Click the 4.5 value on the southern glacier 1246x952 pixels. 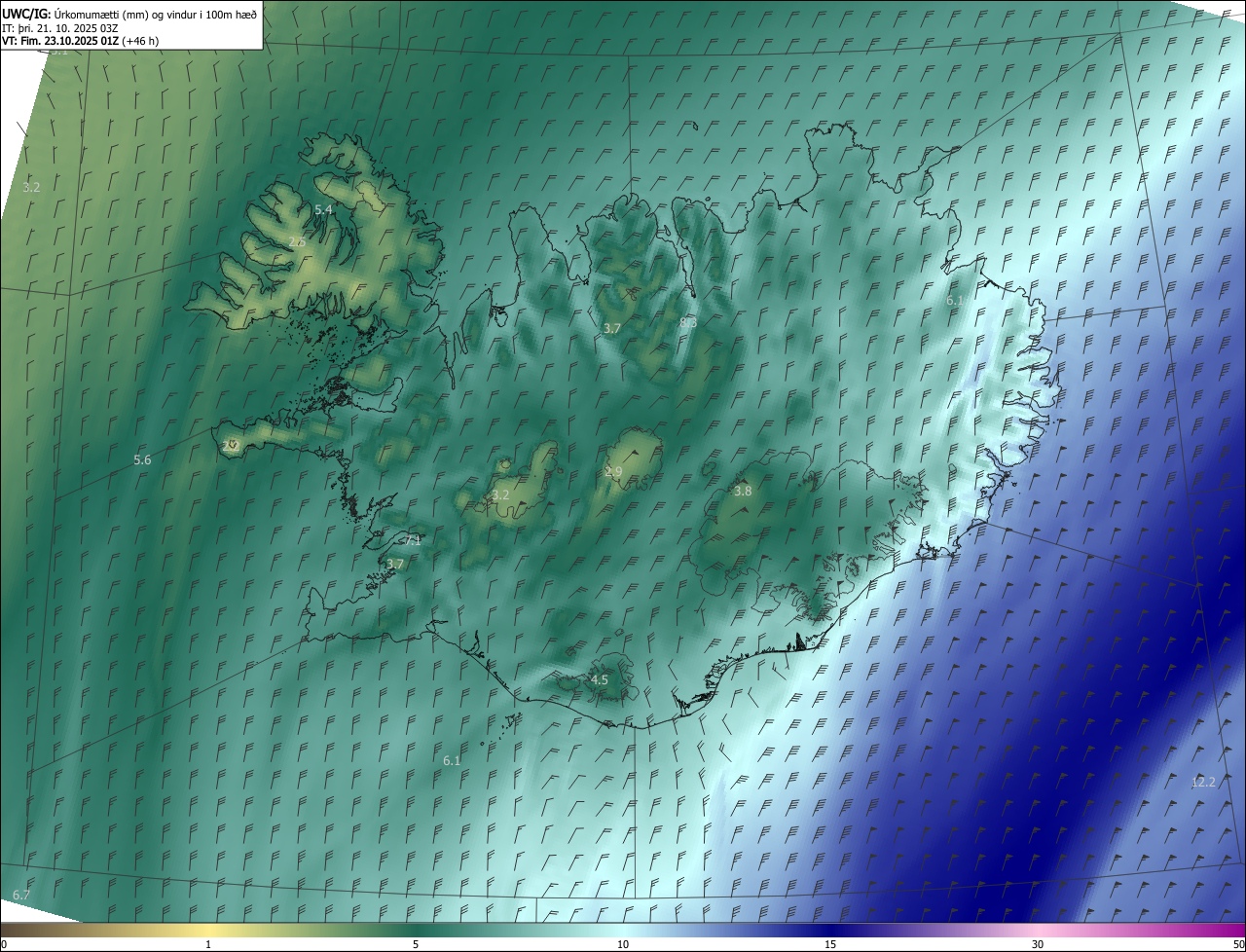[600, 679]
